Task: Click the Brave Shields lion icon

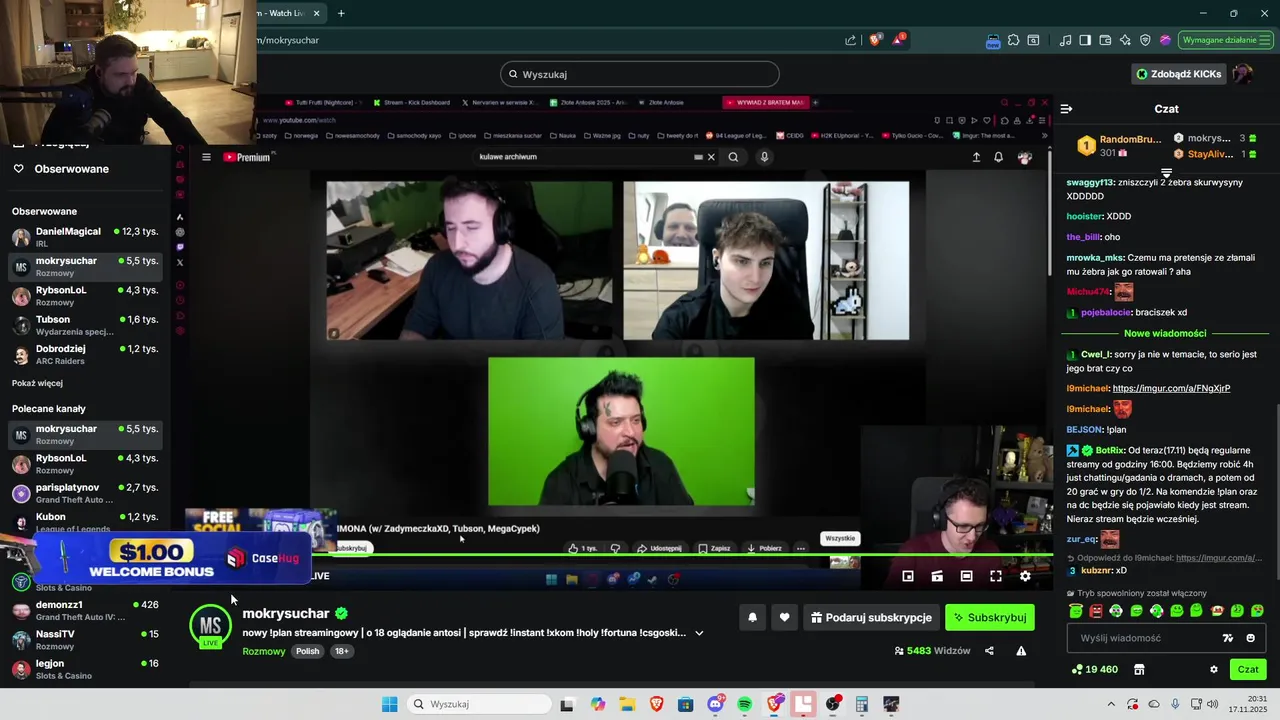Action: 875,40
